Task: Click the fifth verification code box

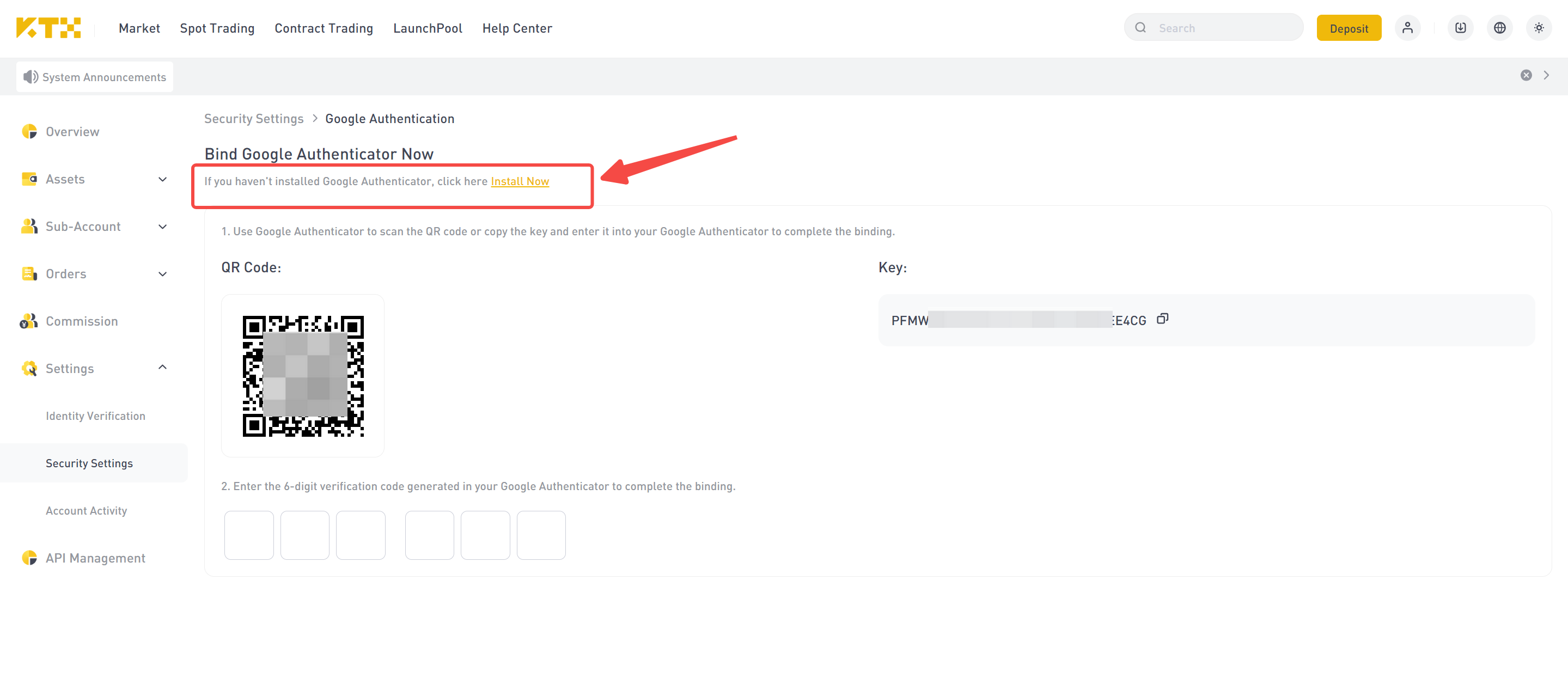Action: point(486,535)
